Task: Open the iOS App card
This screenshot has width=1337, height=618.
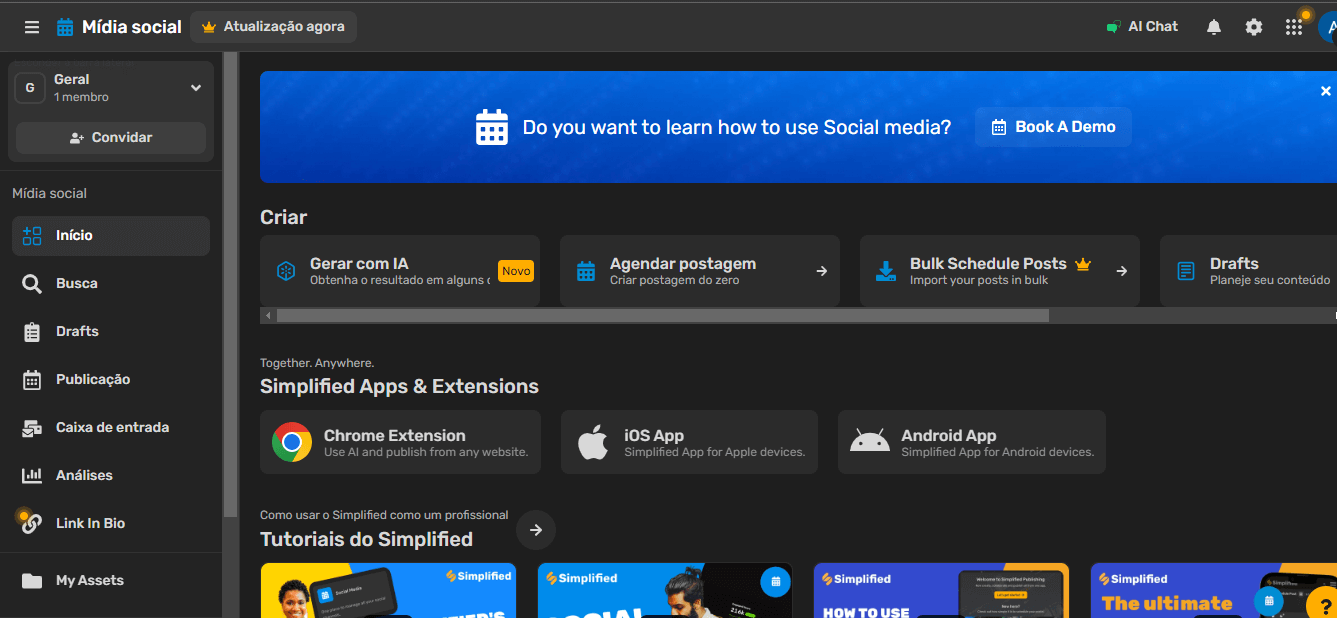Action: pos(689,442)
